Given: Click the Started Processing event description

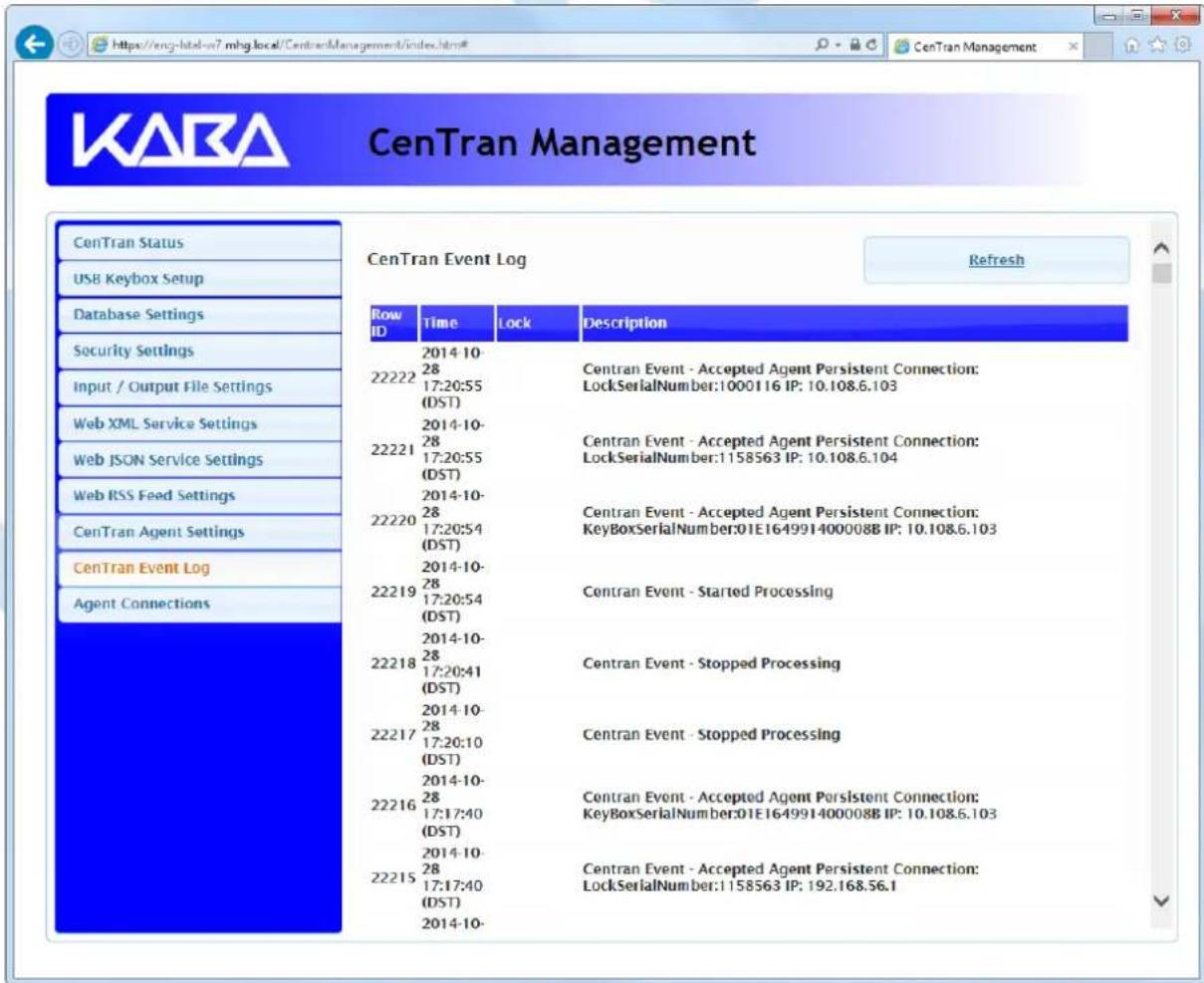Looking at the screenshot, I should pyautogui.click(x=707, y=592).
